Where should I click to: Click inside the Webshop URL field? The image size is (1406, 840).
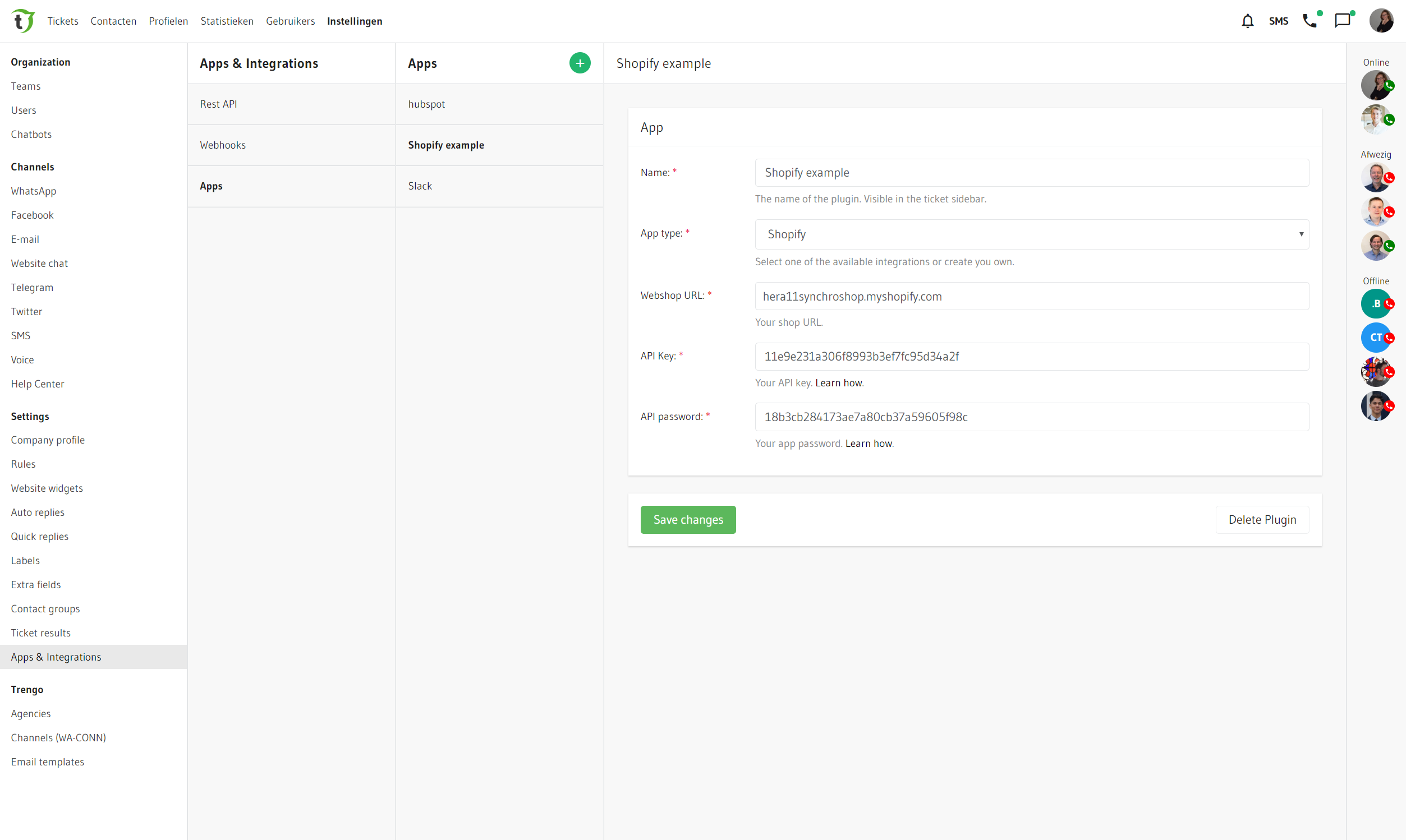pyautogui.click(x=1031, y=296)
